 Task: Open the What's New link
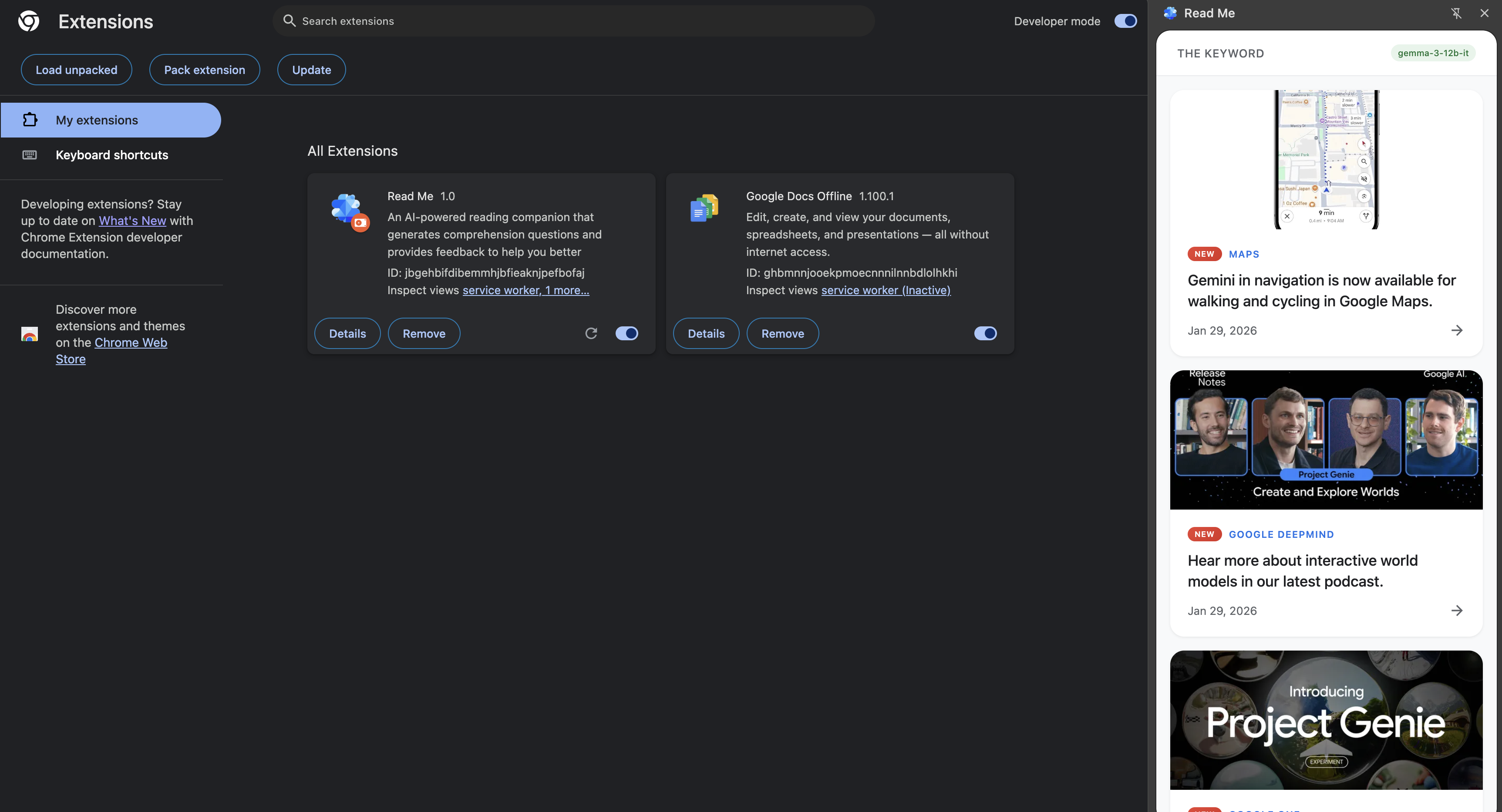point(132,221)
